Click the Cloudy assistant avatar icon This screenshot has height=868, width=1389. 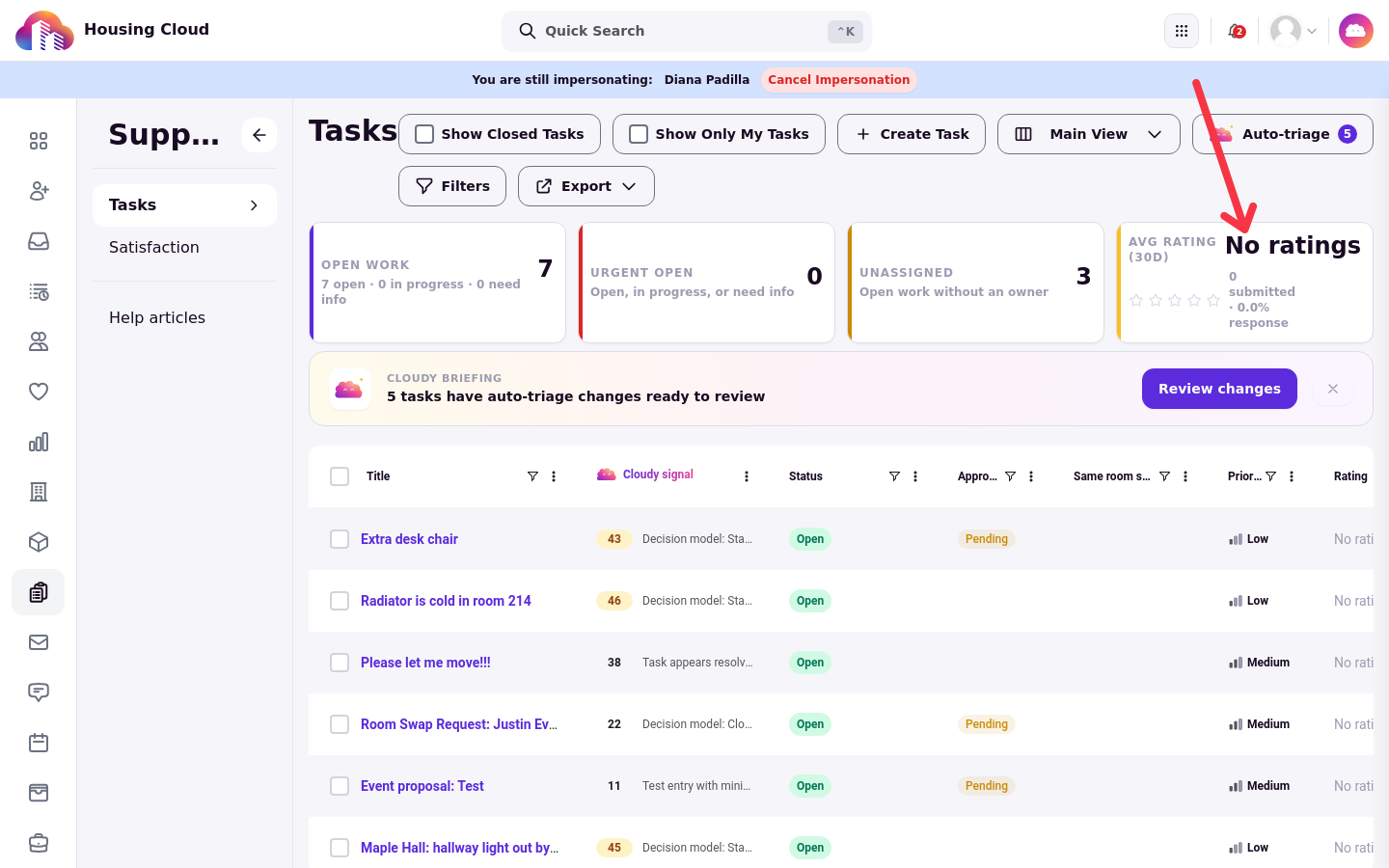(x=1355, y=31)
